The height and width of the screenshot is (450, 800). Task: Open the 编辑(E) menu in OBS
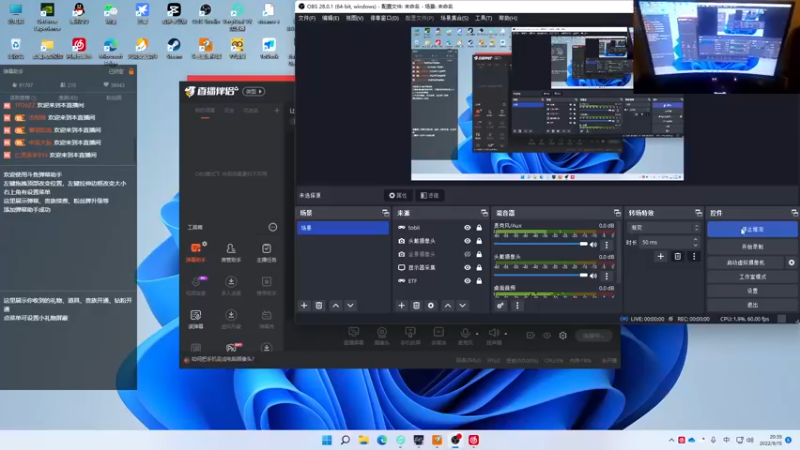[x=330, y=18]
